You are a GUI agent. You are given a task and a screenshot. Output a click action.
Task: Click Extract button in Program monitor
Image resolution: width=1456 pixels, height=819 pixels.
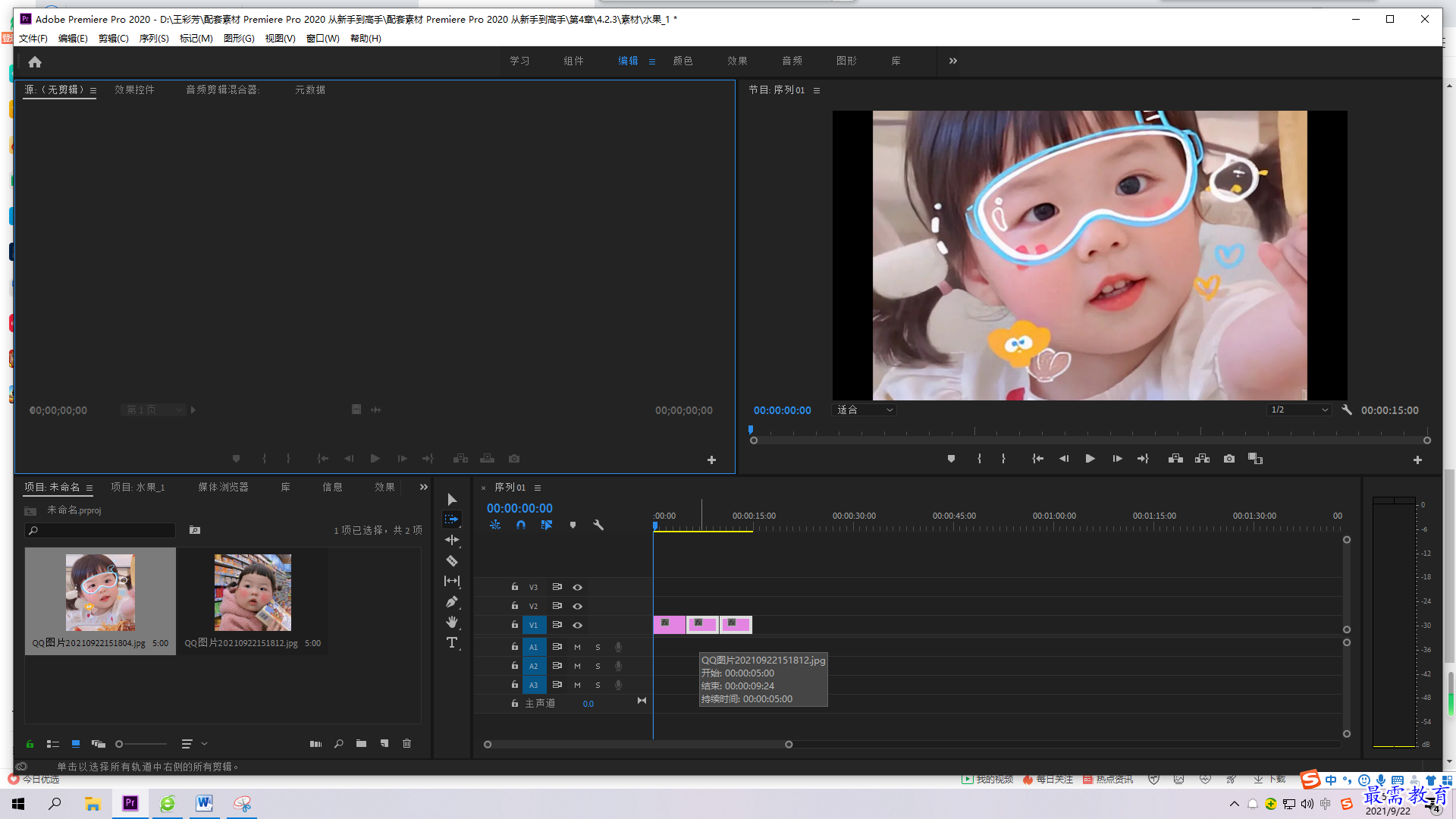click(x=1202, y=459)
